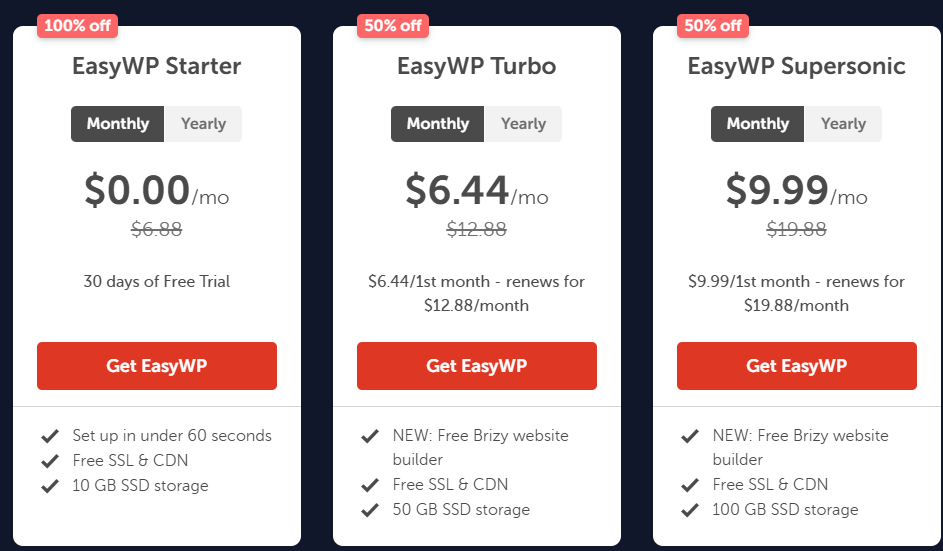The image size is (943, 551).
Task: Select Monthly billing for EasyWP Starter
Action: (x=118, y=124)
